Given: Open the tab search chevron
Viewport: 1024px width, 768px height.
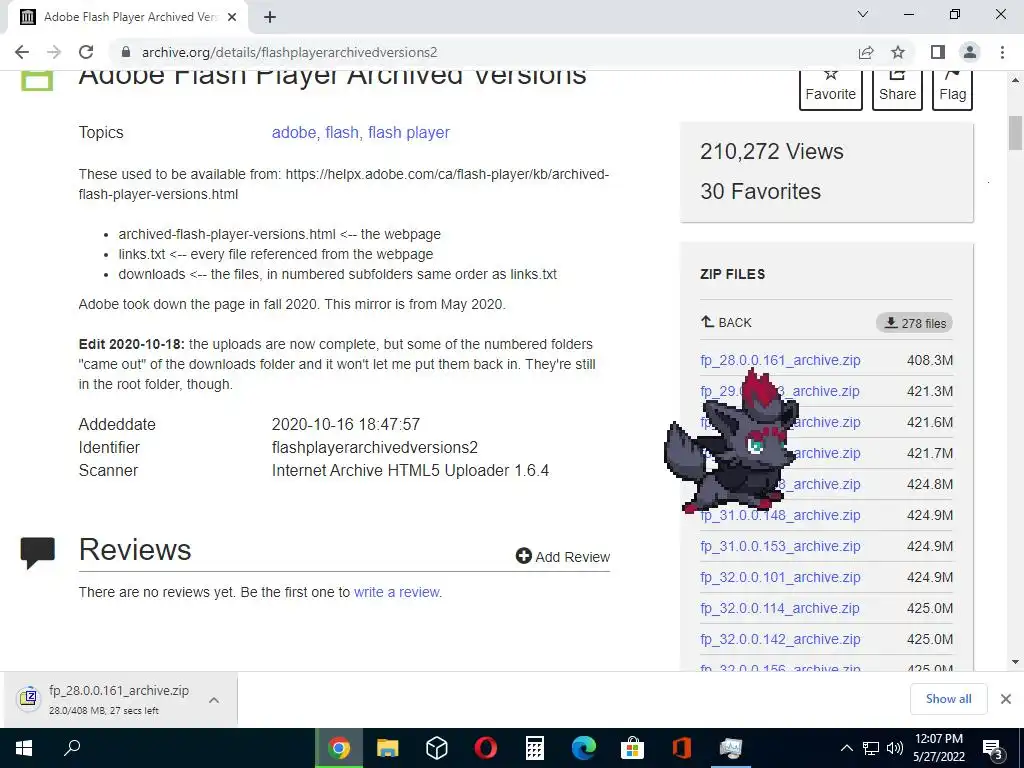Looking at the screenshot, I should (x=863, y=14).
